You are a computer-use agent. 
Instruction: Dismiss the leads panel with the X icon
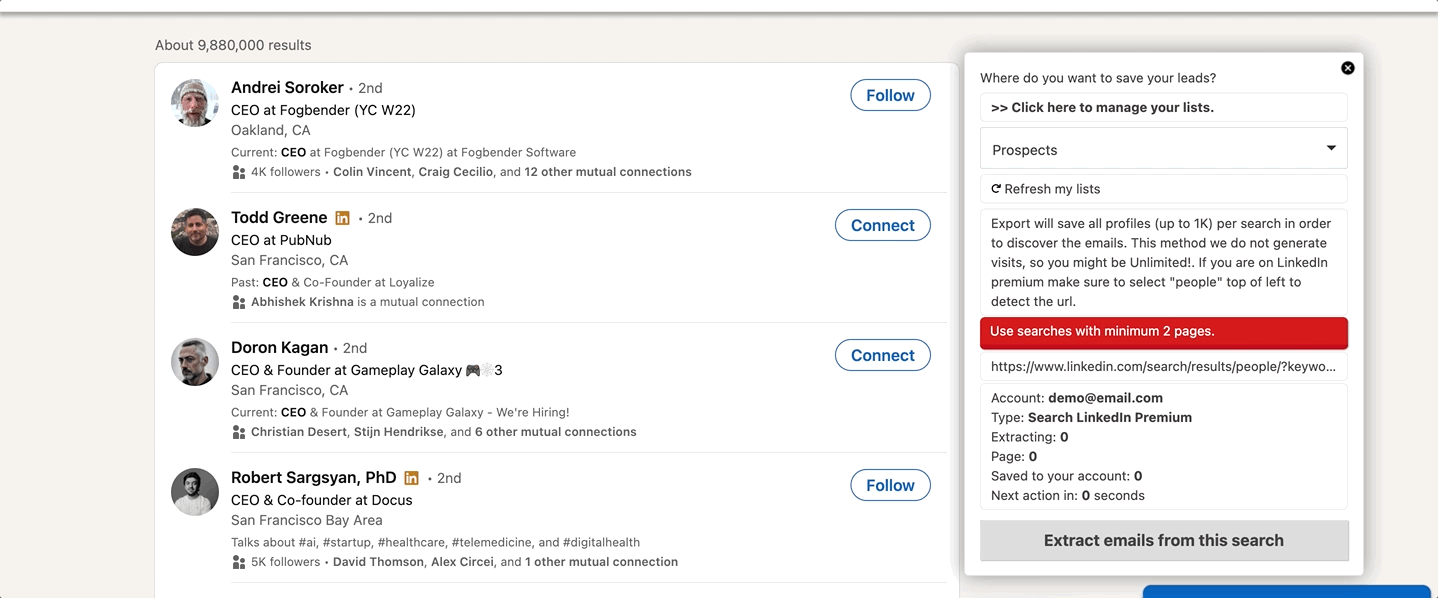(x=1347, y=67)
